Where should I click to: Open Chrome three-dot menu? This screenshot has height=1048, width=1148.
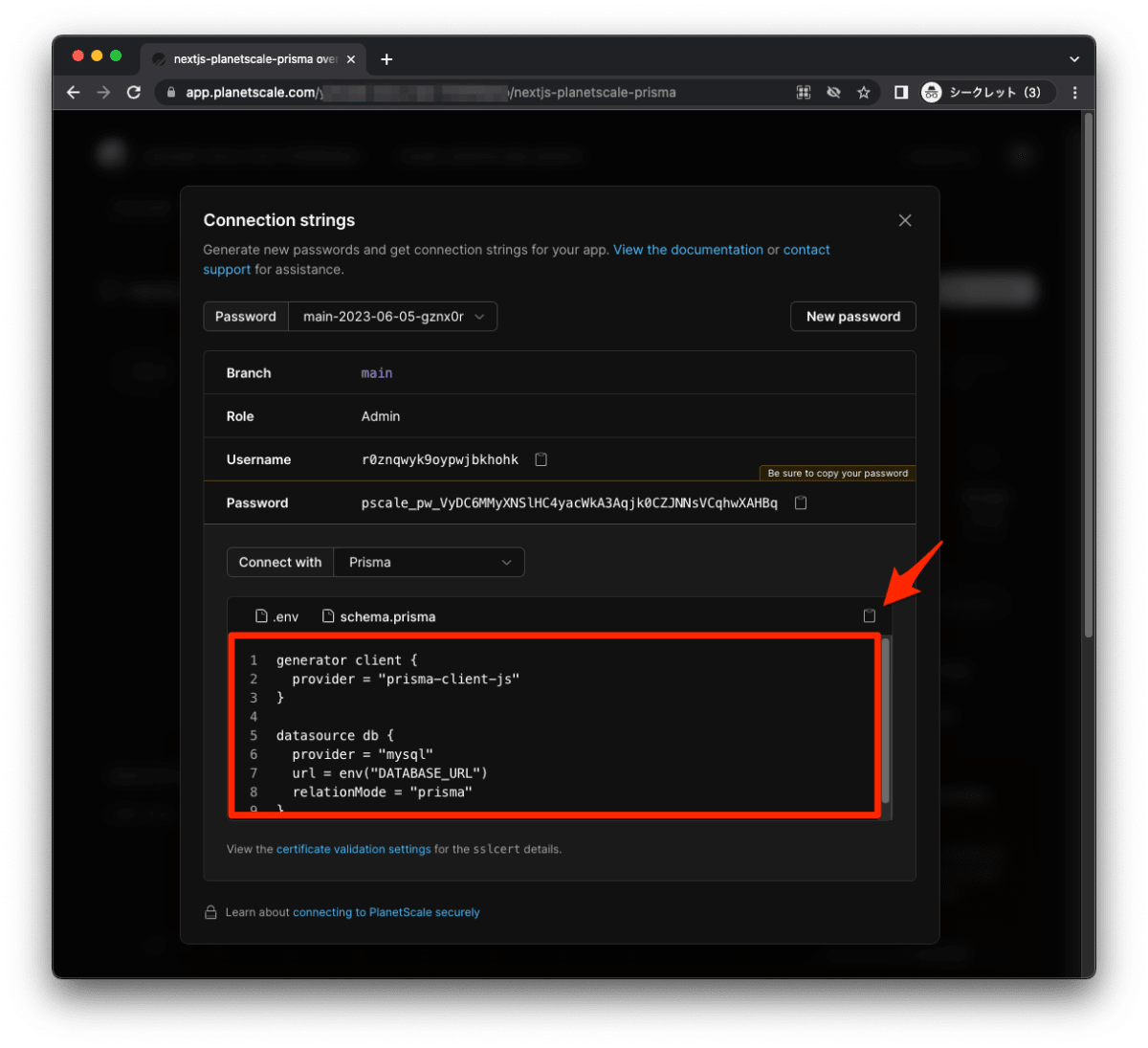click(x=1075, y=92)
